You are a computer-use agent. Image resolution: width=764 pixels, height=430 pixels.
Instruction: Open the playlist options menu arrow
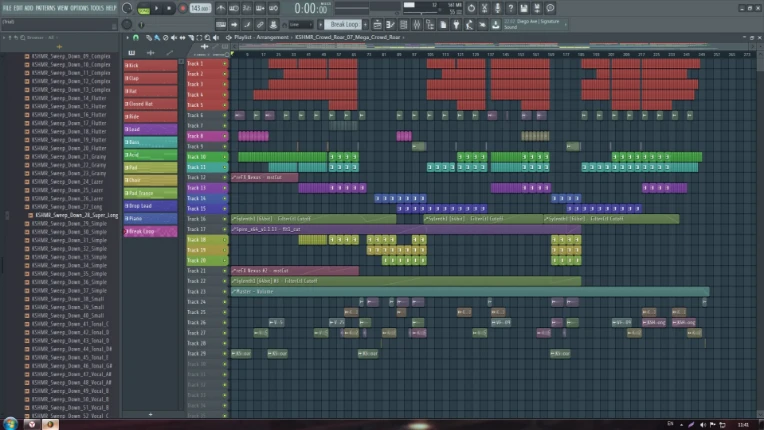tap(128, 37)
